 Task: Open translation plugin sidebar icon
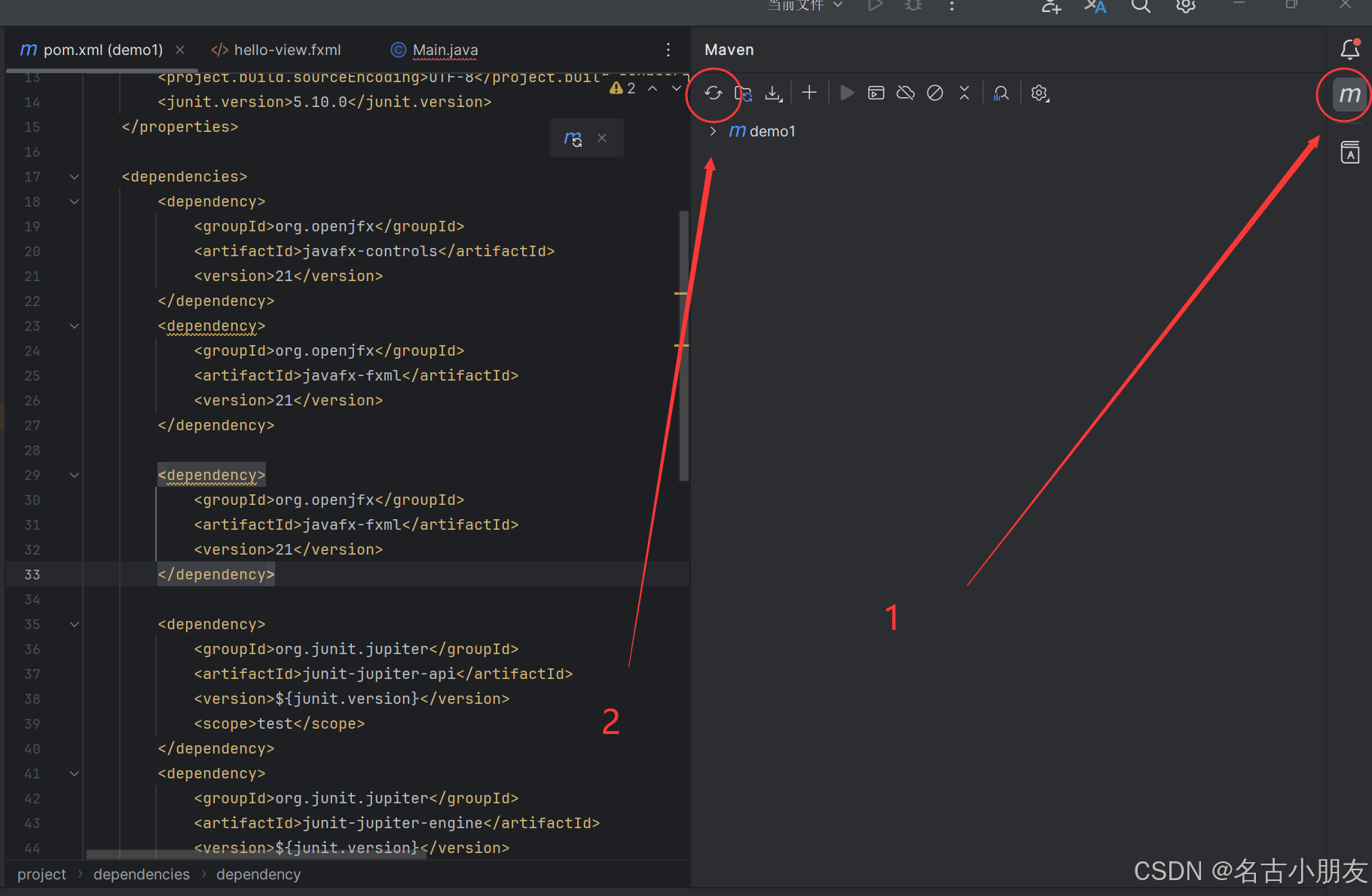(1350, 152)
